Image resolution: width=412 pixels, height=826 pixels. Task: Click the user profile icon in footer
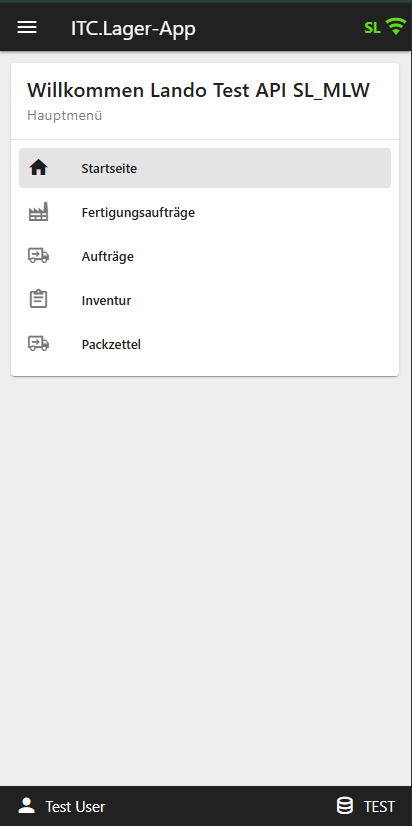[26, 805]
